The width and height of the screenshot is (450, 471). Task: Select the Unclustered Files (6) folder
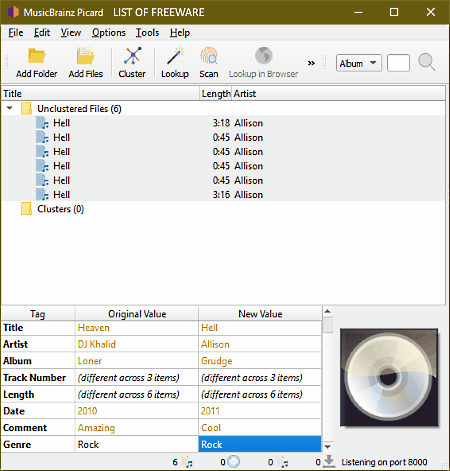pos(79,109)
